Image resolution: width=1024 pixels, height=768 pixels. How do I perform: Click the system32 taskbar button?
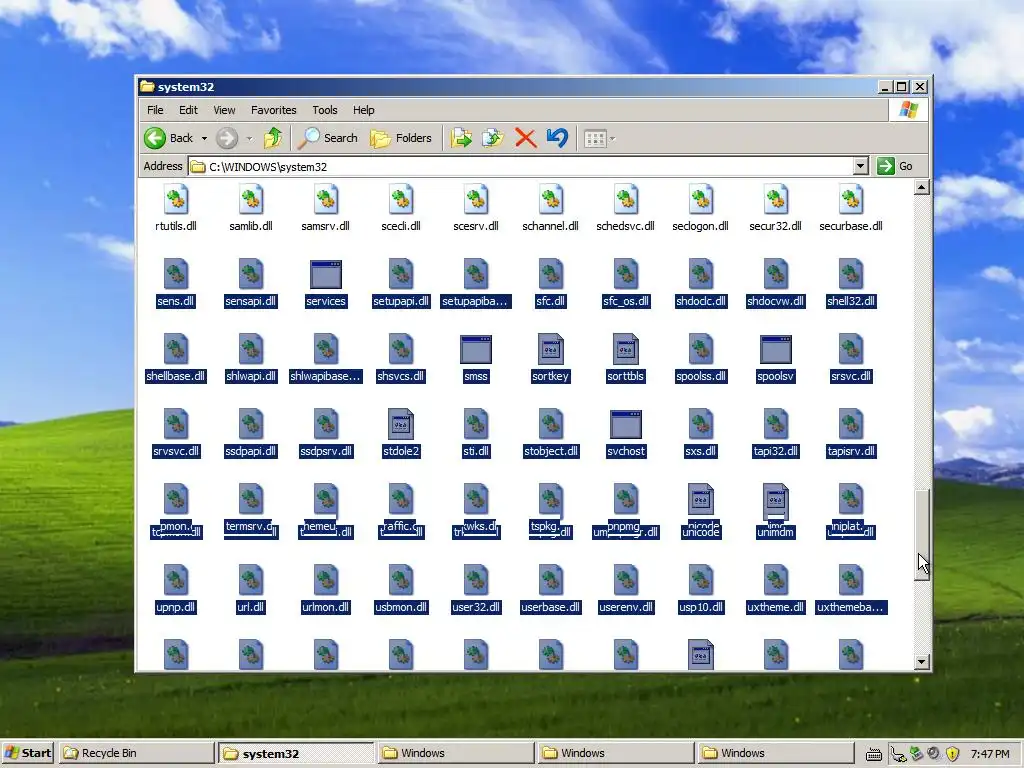pos(296,753)
